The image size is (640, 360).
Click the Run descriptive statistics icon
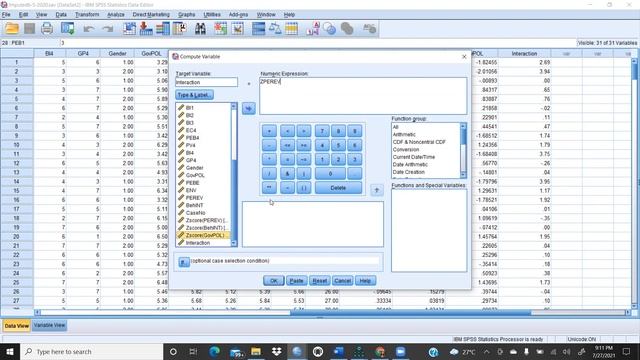tap(179, 29)
